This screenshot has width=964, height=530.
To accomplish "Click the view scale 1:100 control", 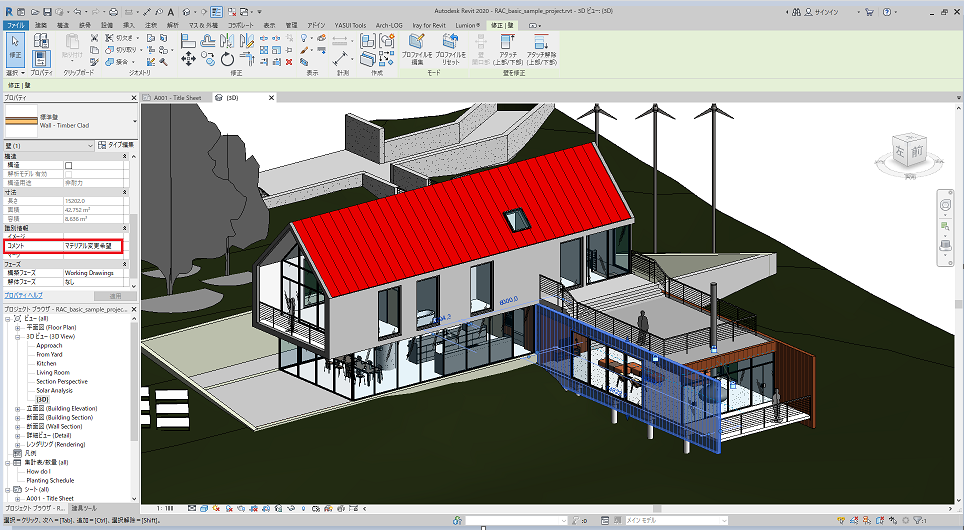I will coord(165,508).
